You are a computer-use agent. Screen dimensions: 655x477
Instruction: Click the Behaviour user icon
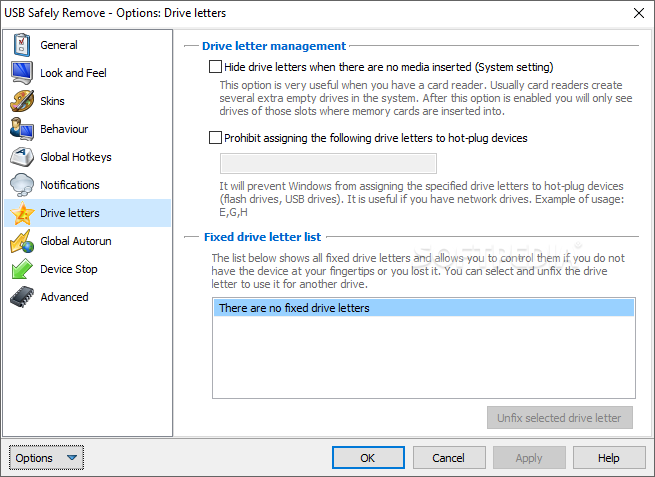[x=22, y=129]
